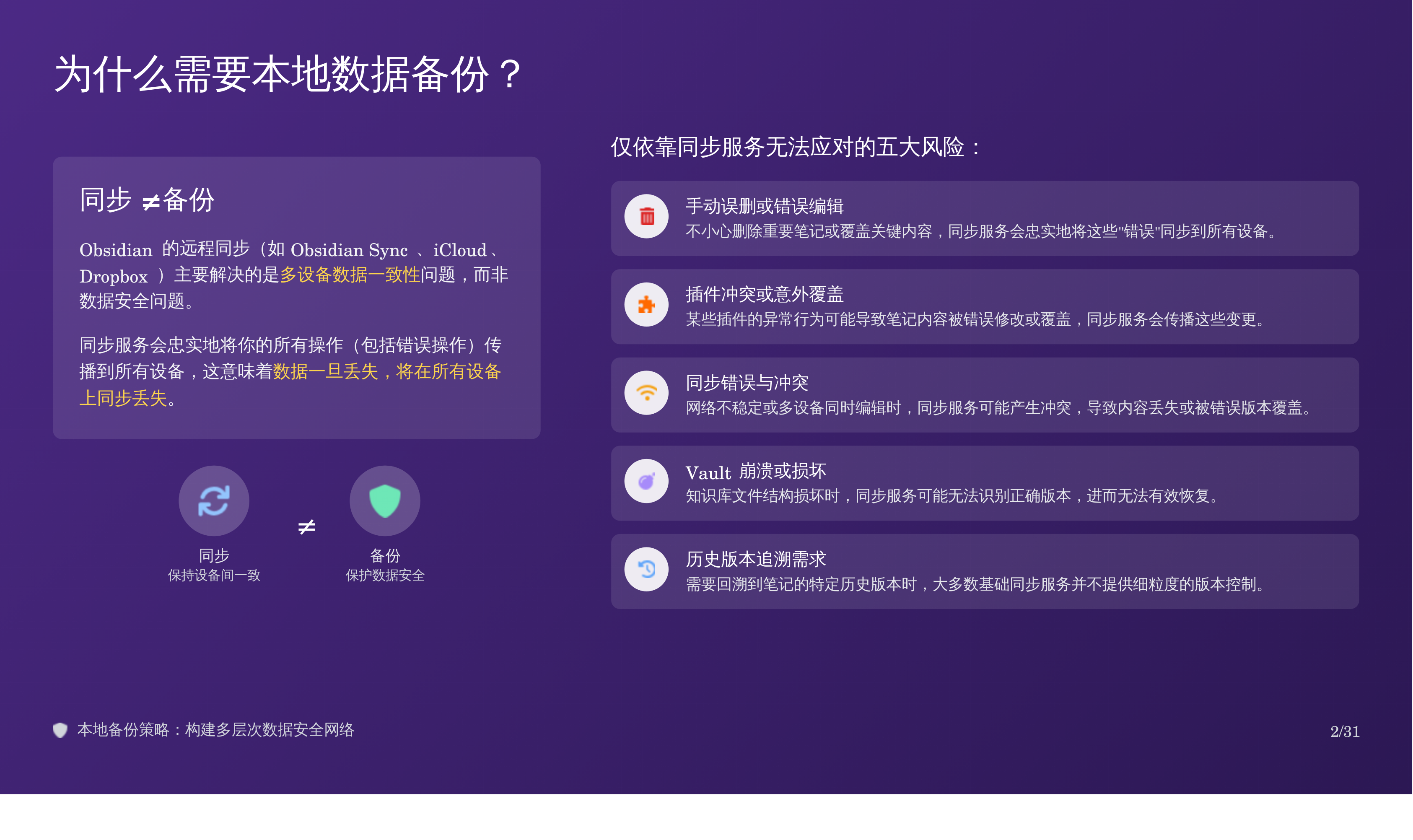The image size is (1413, 840).
Task: Click the orange puzzle piece plugin icon
Action: [x=646, y=305]
